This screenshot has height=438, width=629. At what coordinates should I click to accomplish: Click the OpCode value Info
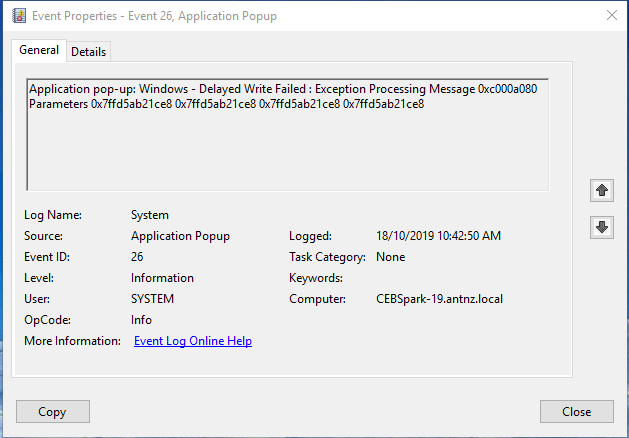coord(142,320)
